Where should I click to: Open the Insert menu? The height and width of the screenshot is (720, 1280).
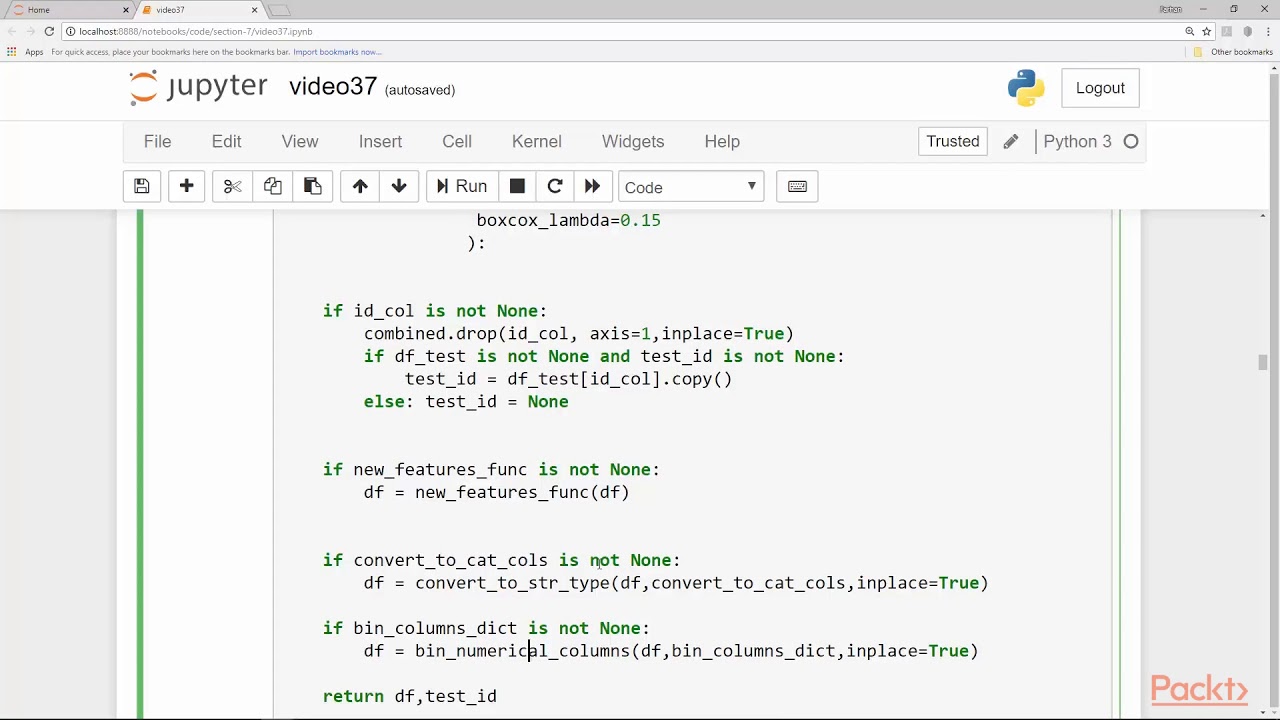click(x=380, y=141)
